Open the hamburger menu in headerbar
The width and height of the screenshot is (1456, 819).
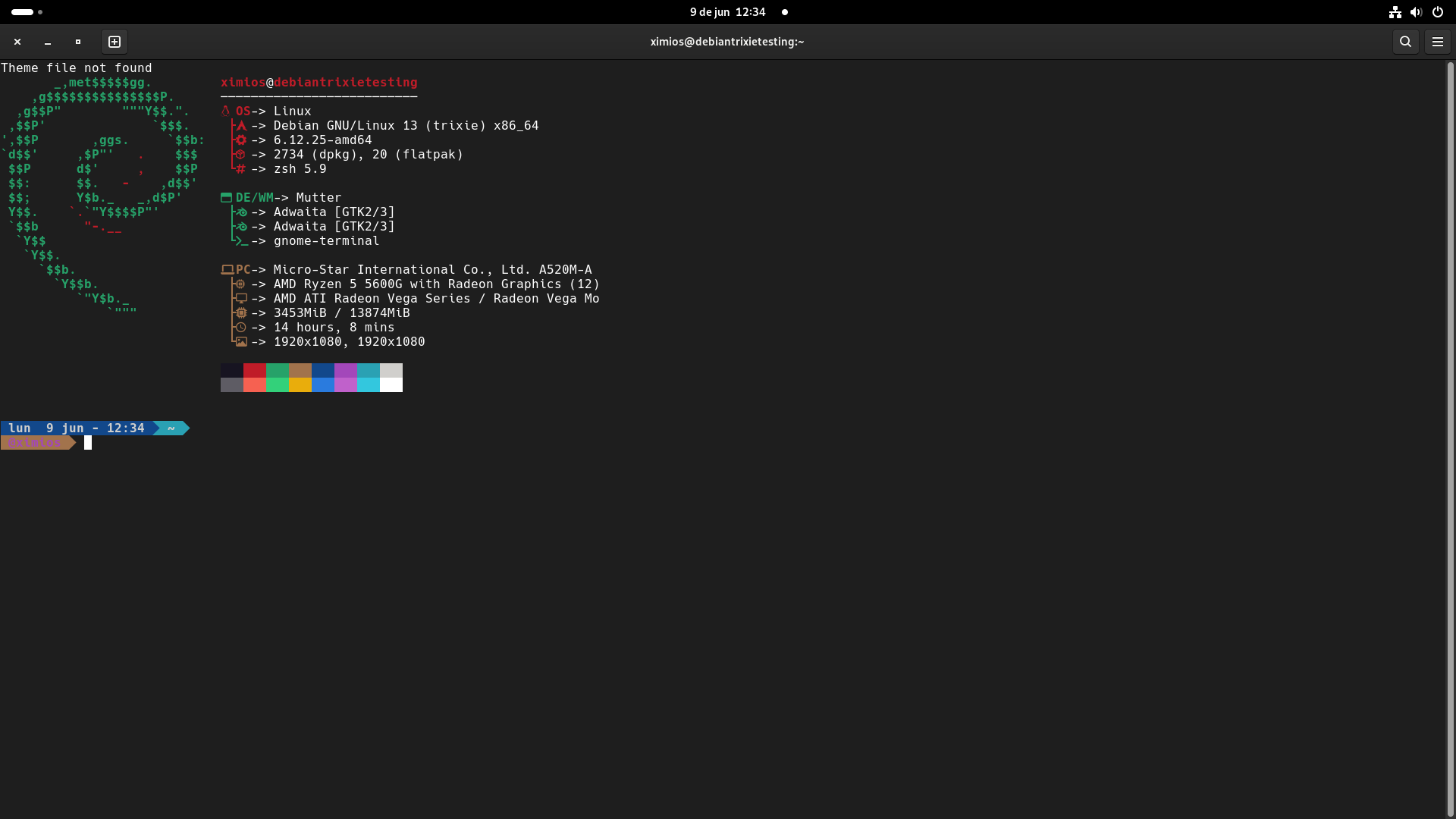1437,42
